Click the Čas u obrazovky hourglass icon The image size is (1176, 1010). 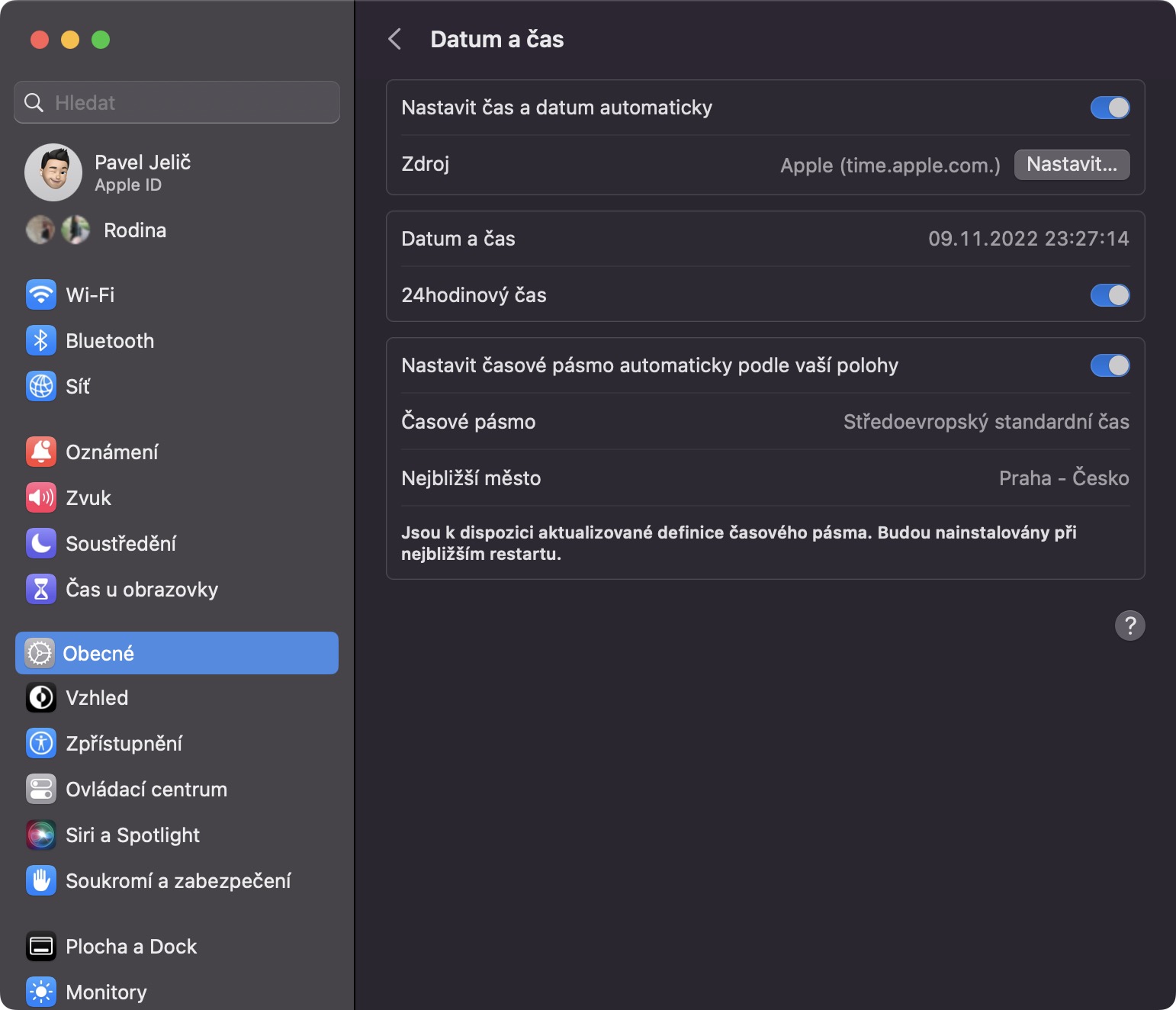[41, 590]
